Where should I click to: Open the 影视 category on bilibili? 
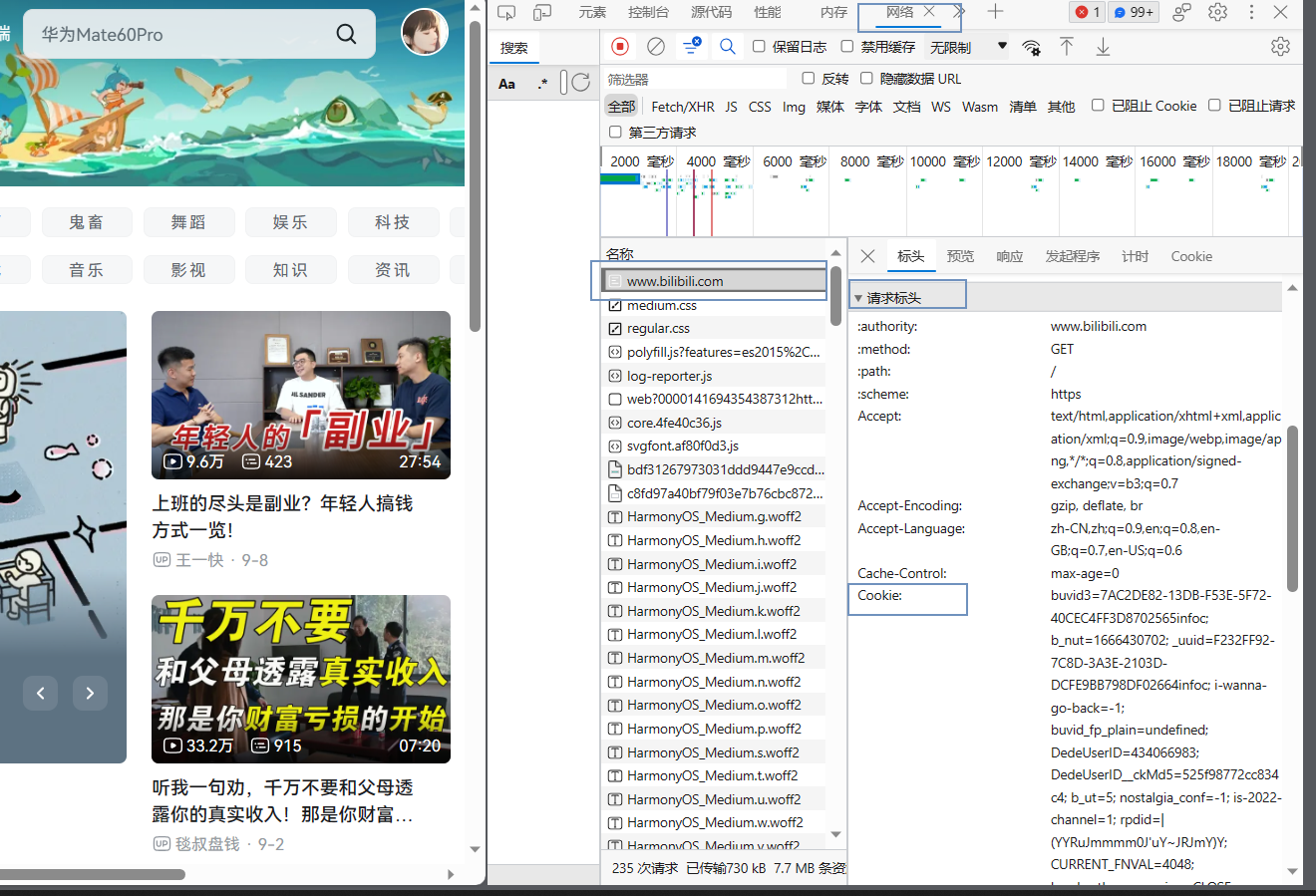click(188, 269)
